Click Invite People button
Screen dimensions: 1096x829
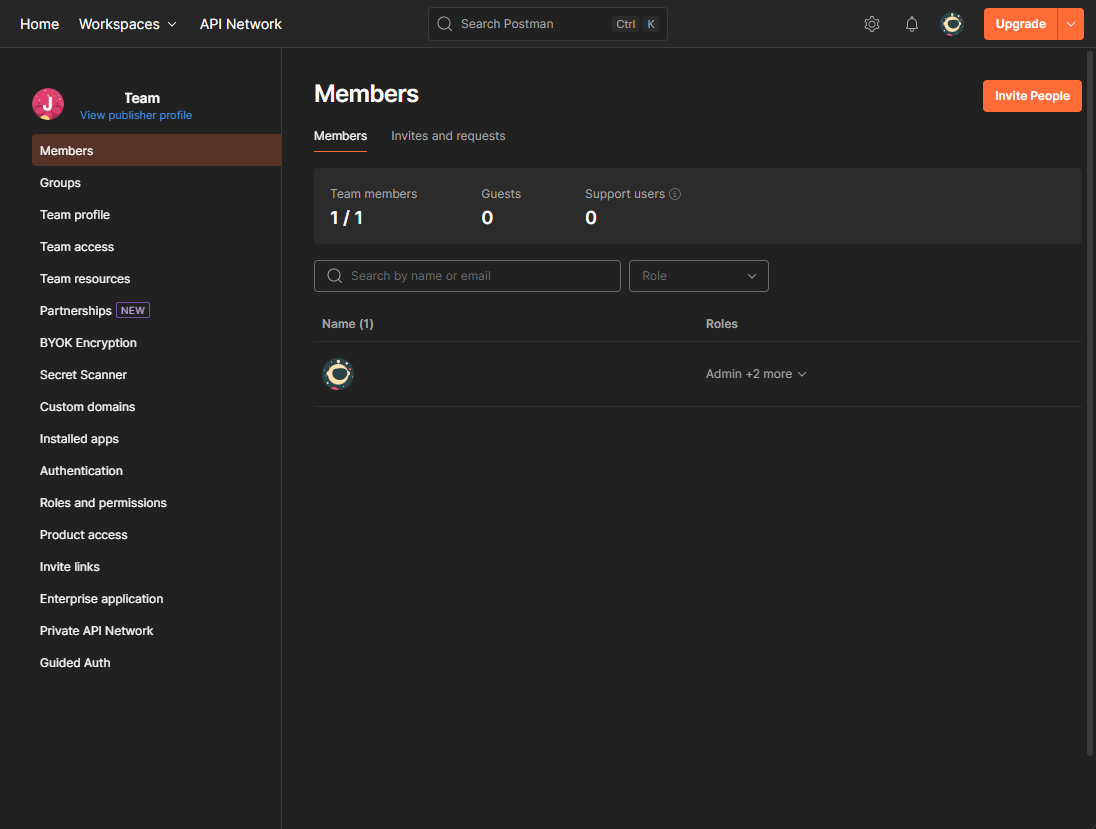(x=1032, y=96)
